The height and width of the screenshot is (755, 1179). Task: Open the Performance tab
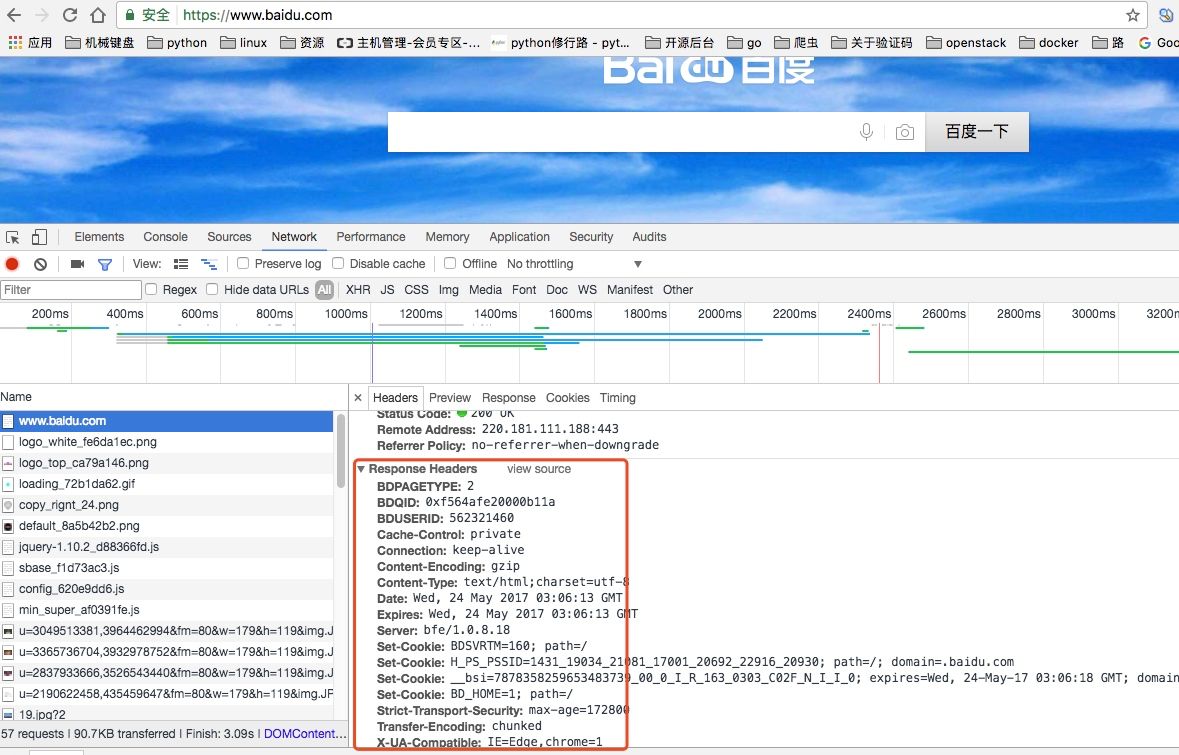[371, 237]
